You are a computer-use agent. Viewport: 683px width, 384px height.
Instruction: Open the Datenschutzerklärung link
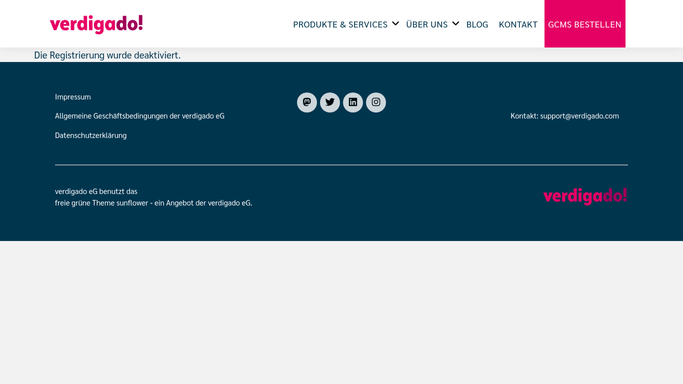(x=91, y=135)
